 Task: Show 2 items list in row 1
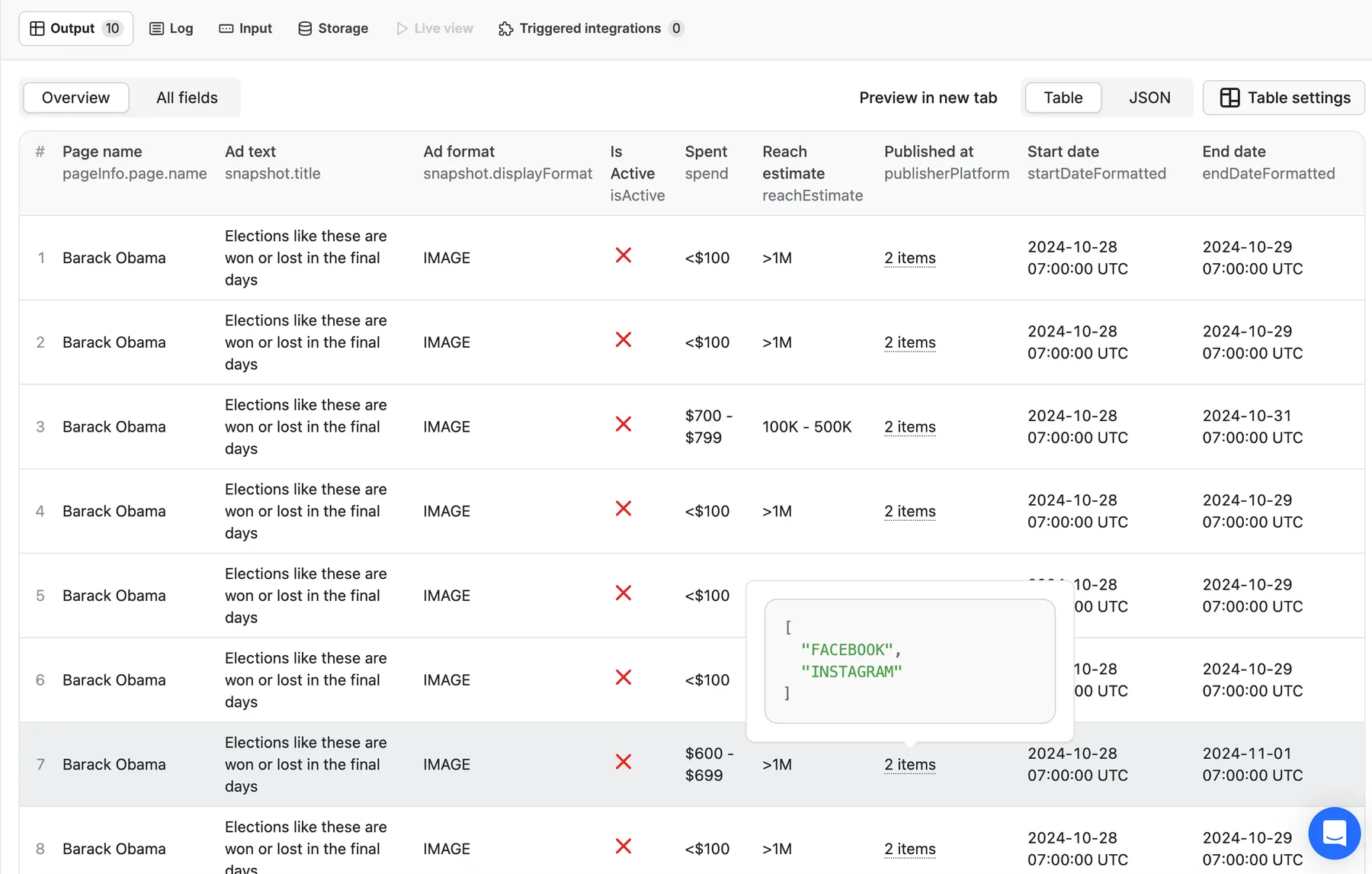[909, 258]
